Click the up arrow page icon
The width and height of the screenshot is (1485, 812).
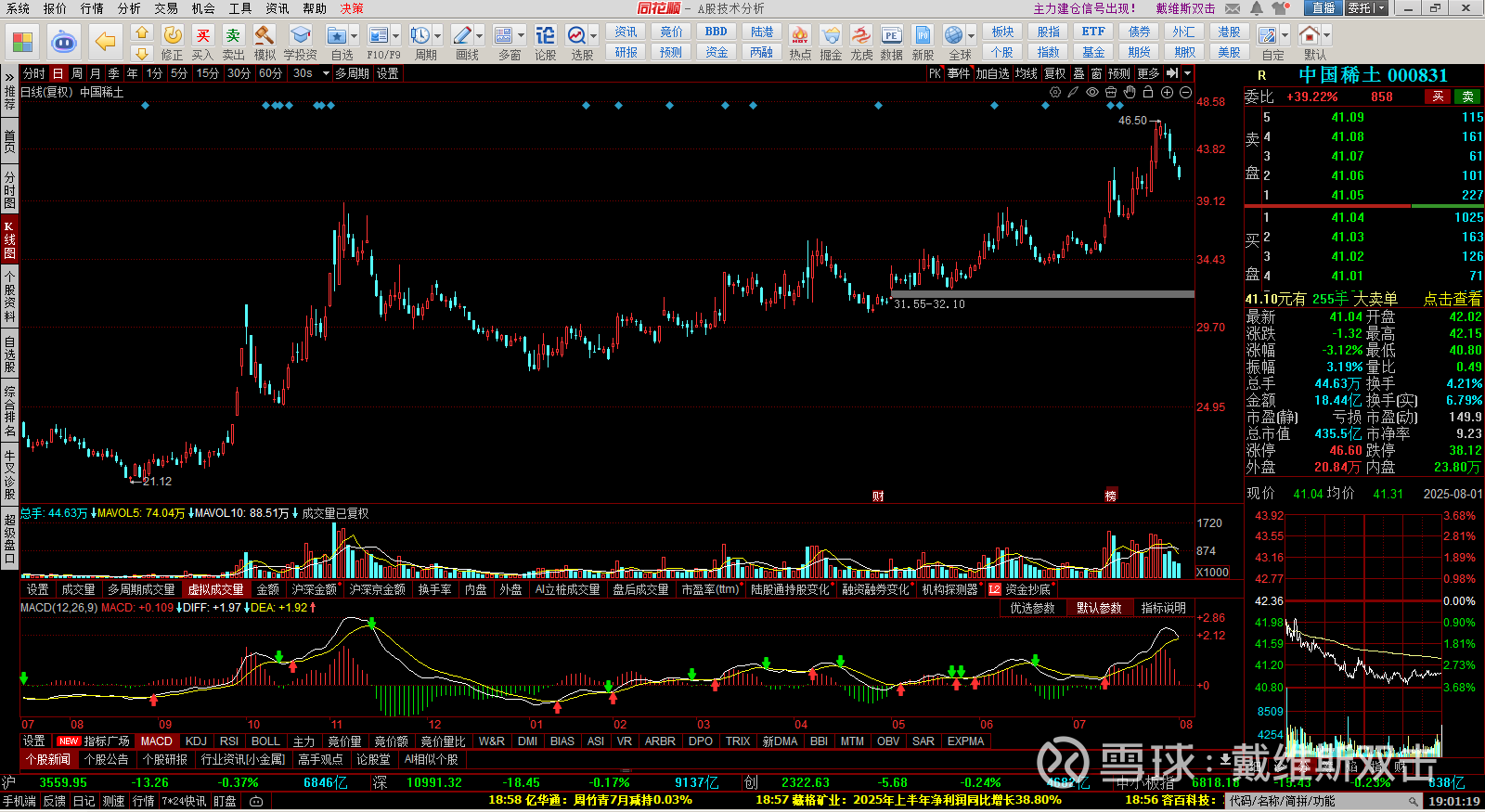click(141, 32)
